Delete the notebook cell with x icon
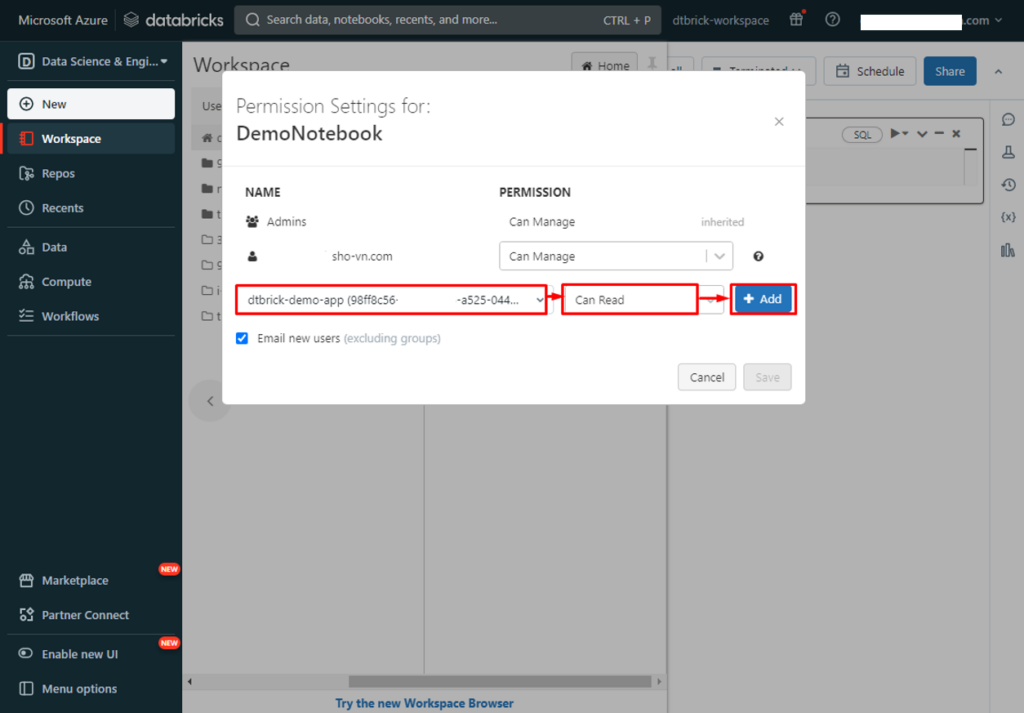 click(x=956, y=134)
